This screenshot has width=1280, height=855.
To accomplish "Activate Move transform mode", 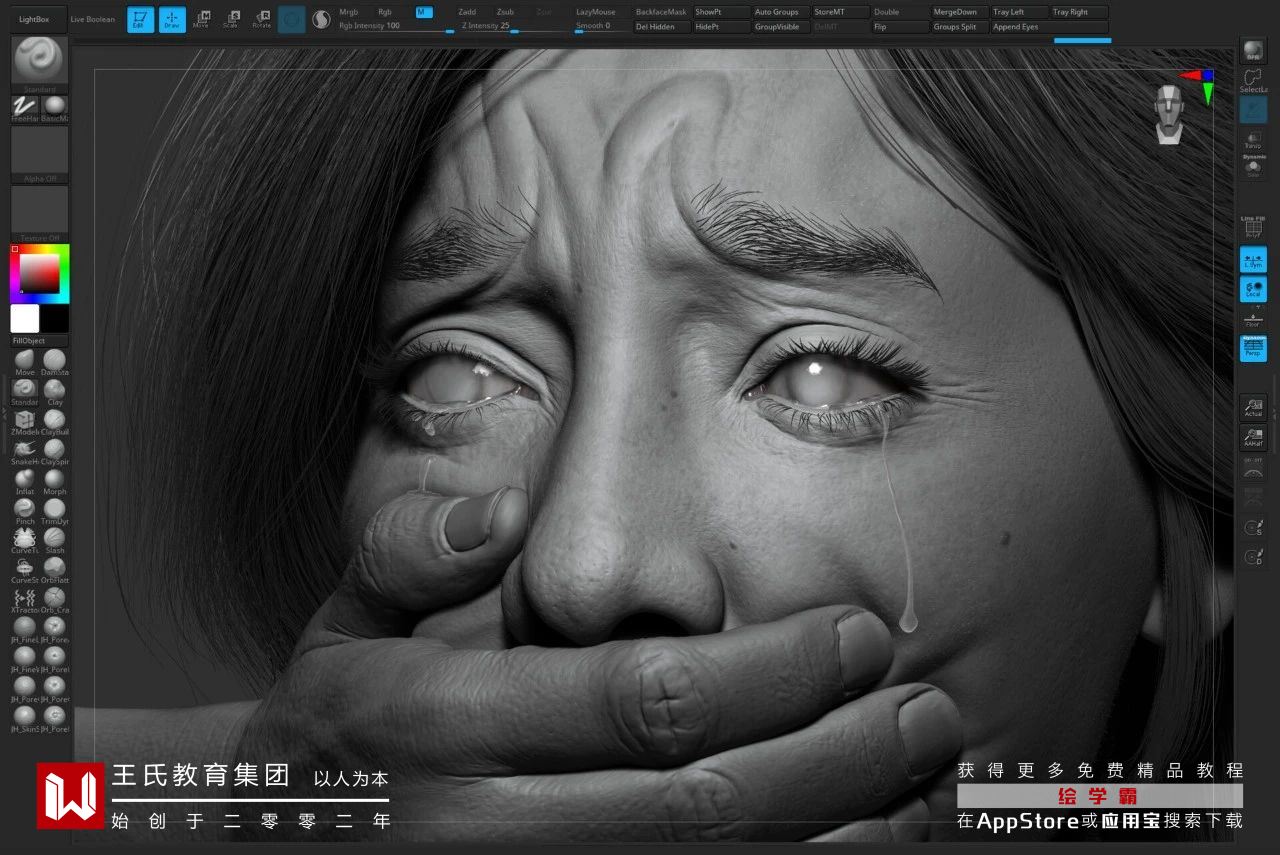I will click(x=202, y=19).
